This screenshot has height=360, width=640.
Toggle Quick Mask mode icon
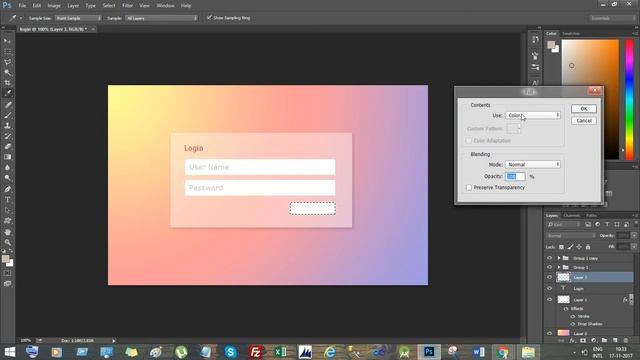[x=7, y=273]
